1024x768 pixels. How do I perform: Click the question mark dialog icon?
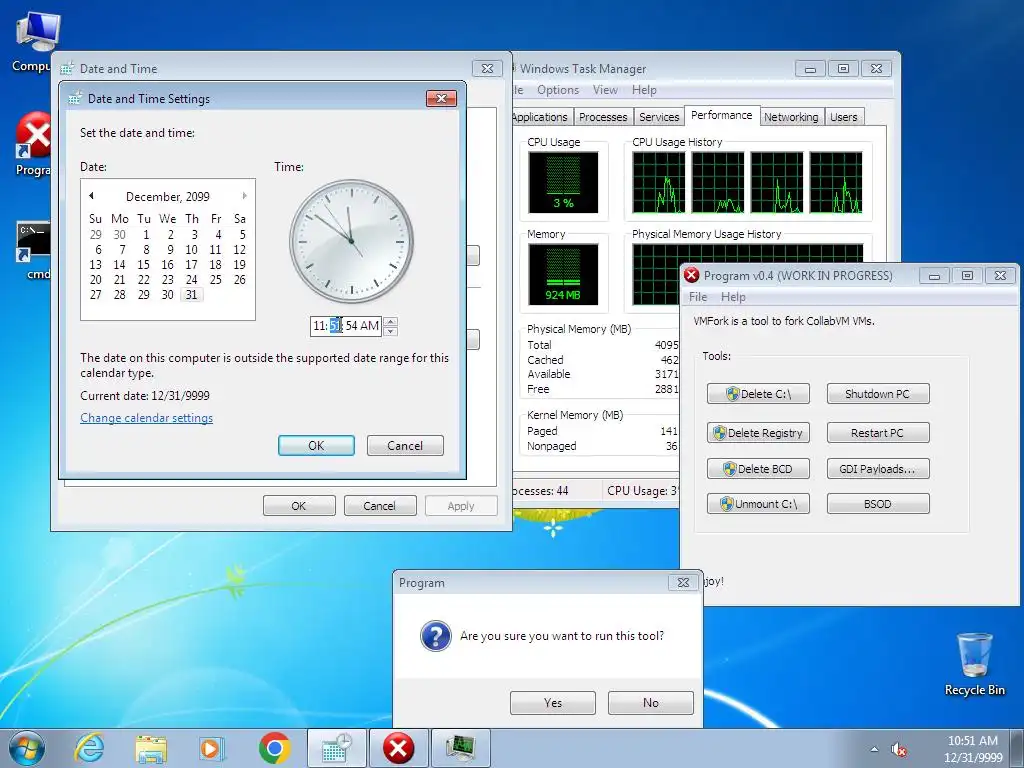tap(436, 636)
